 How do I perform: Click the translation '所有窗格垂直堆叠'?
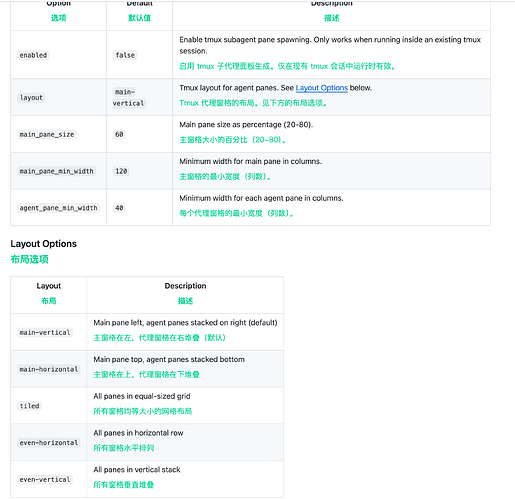point(123,485)
